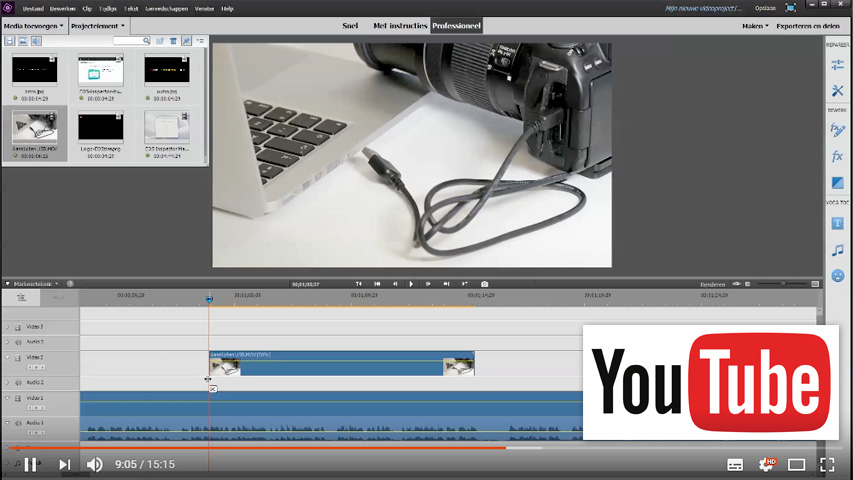Image resolution: width=853 pixels, height=480 pixels.
Task: Mute the Audio 2 track speaker
Action: (x=17, y=382)
